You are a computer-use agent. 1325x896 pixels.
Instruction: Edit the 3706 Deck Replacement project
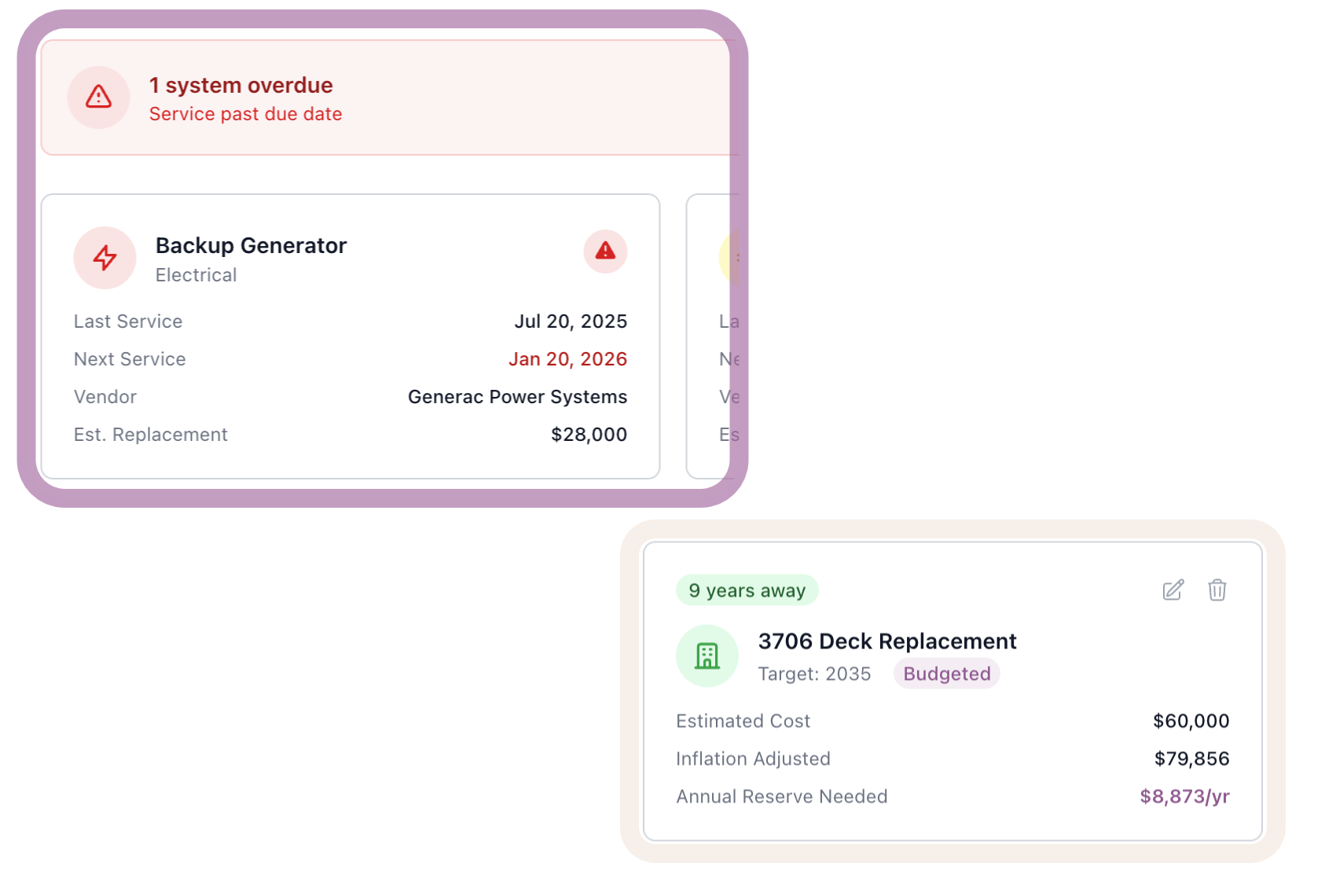(x=1173, y=589)
